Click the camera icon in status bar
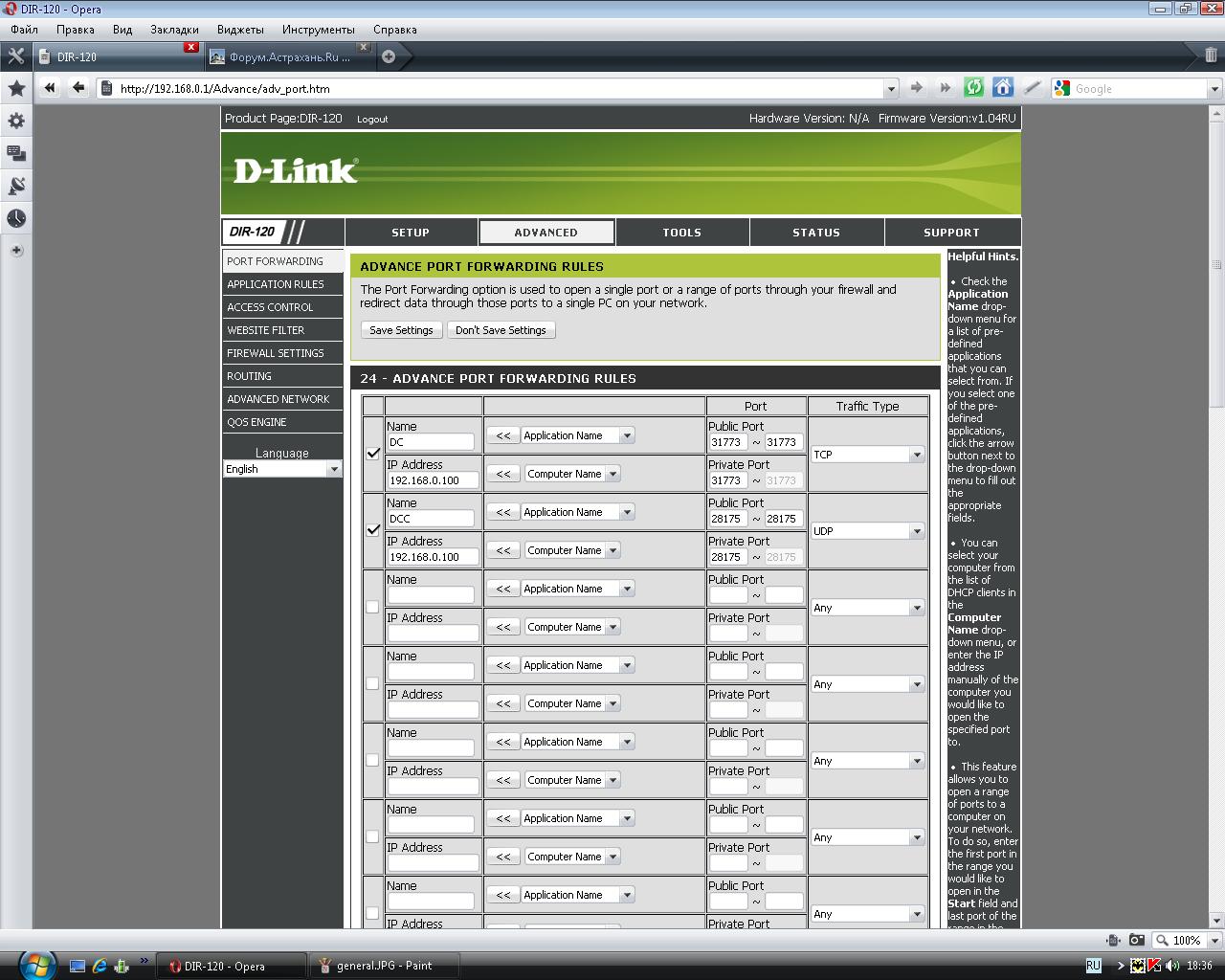Image resolution: width=1225 pixels, height=980 pixels. point(1136,940)
